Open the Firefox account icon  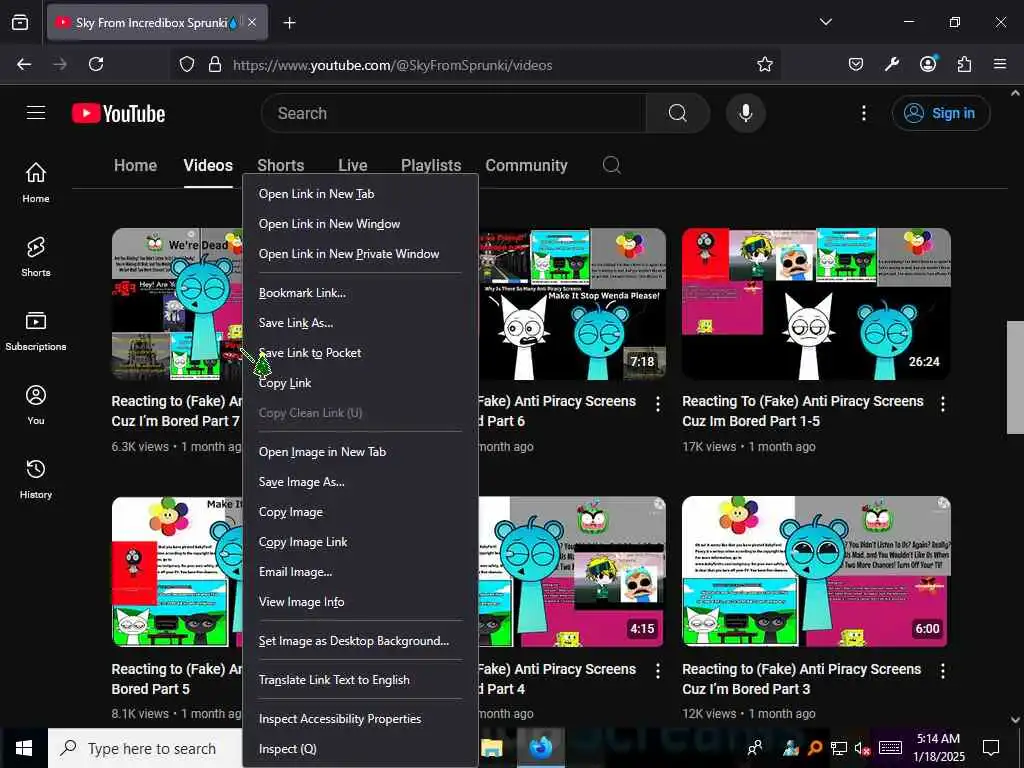click(x=928, y=63)
